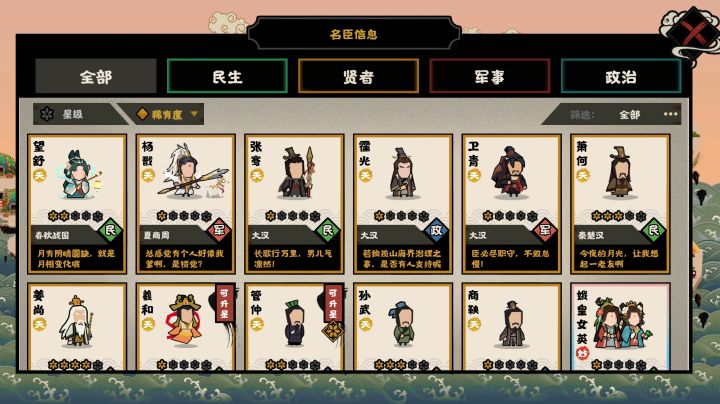The height and width of the screenshot is (404, 720).
Task: Expand the 稀有度 sort dropdown arrow
Action: tap(194, 114)
